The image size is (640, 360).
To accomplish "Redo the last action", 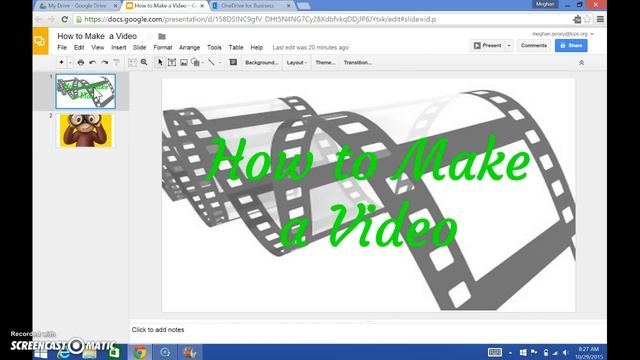I will (x=104, y=62).
